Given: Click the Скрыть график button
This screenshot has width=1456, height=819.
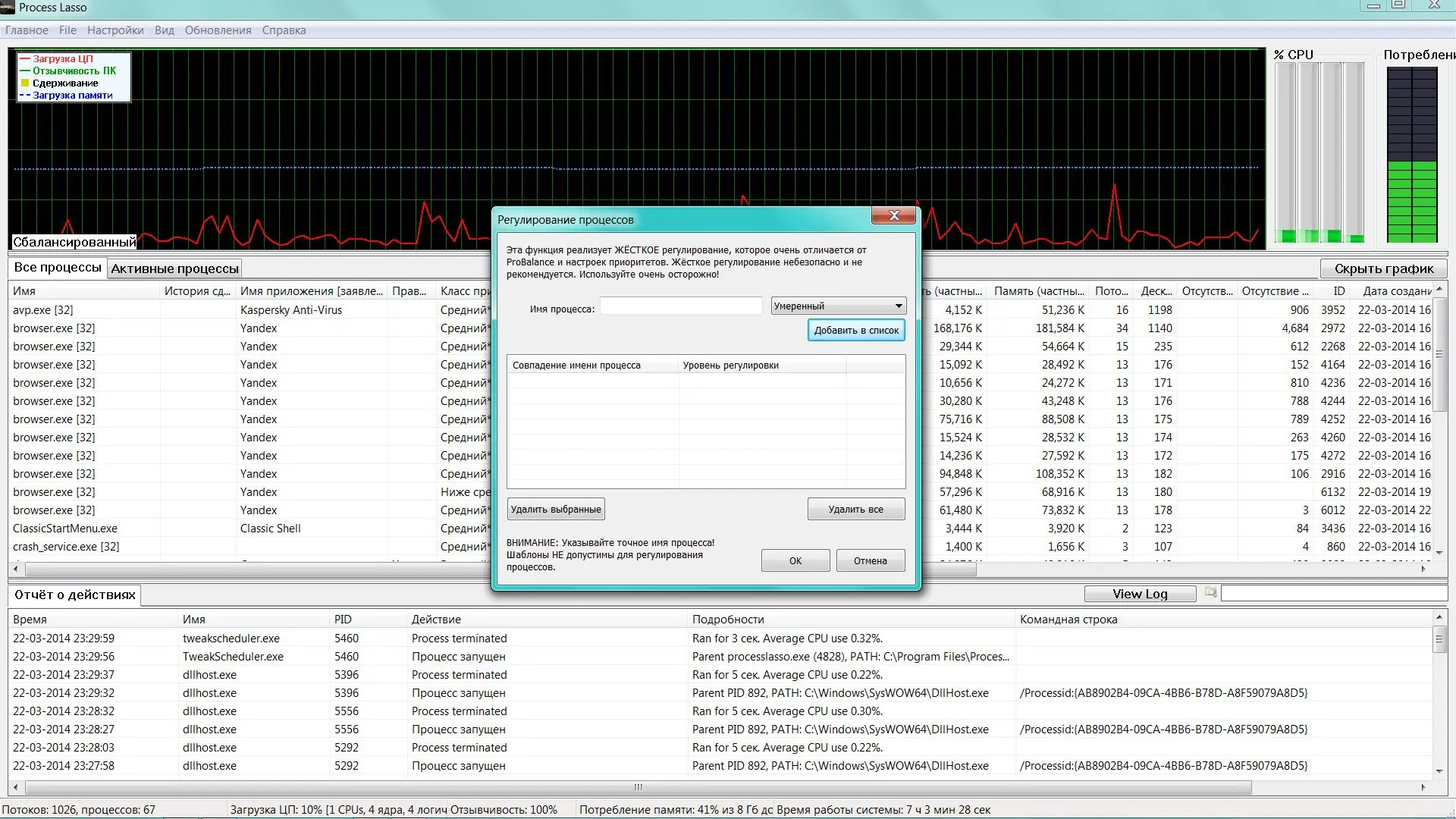Looking at the screenshot, I should [x=1383, y=268].
